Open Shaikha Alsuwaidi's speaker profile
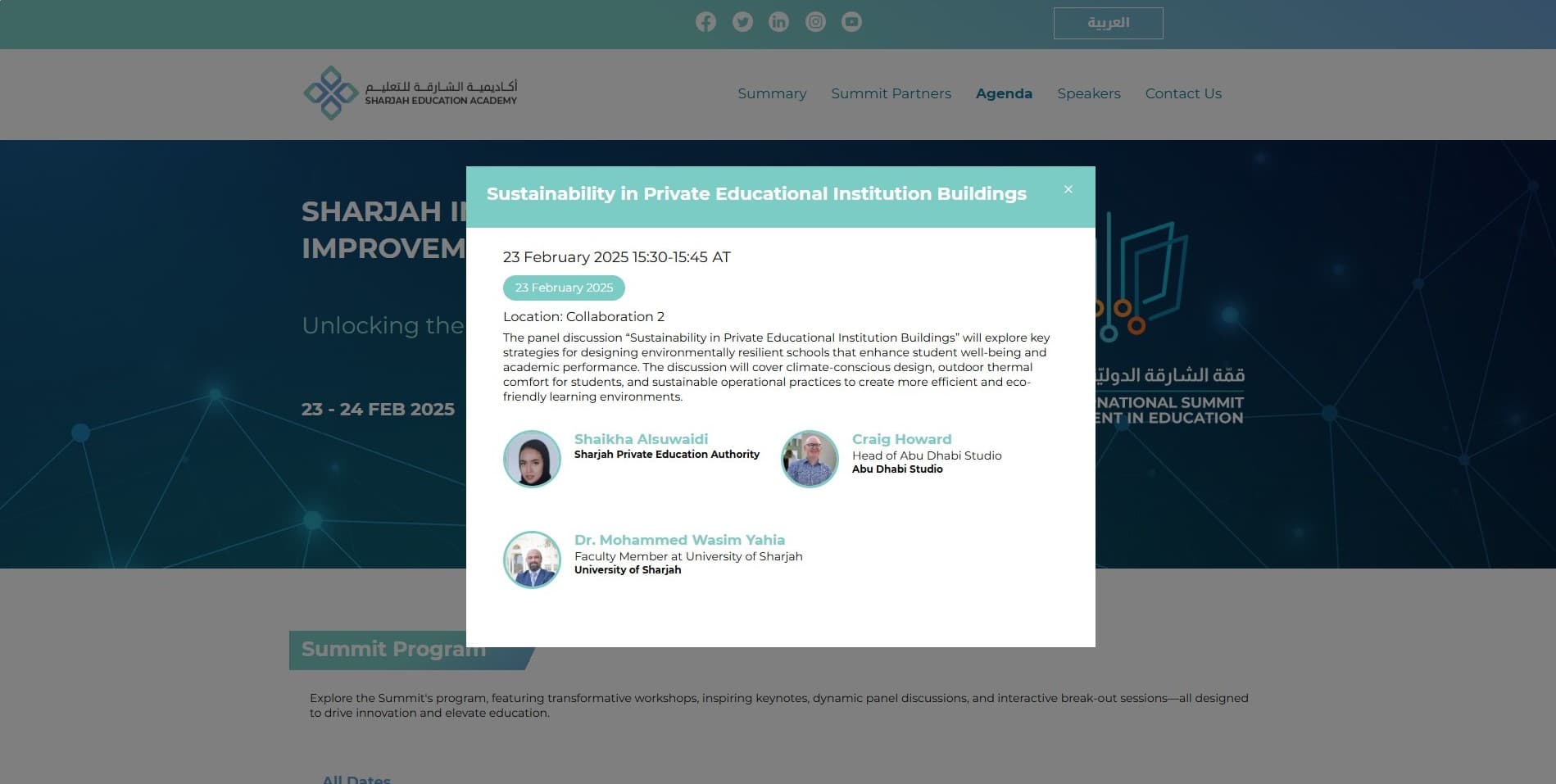This screenshot has height=784, width=1556. pos(641,439)
